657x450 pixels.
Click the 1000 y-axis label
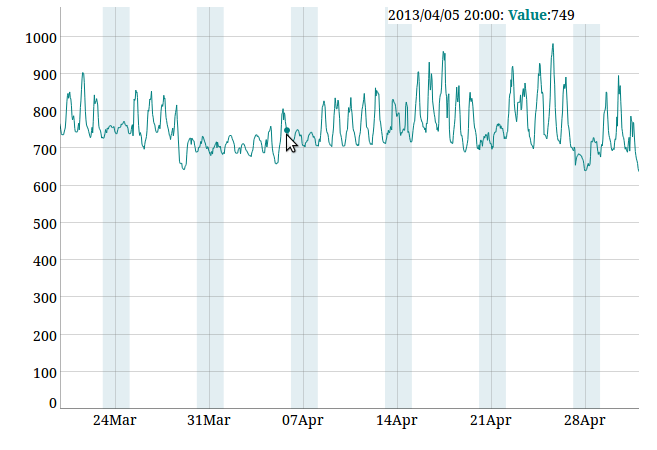click(41, 38)
